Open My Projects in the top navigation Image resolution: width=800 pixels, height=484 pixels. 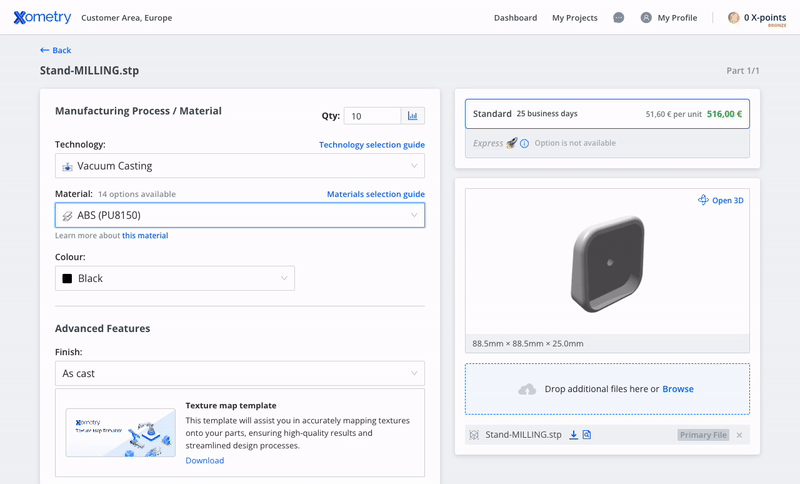575,18
